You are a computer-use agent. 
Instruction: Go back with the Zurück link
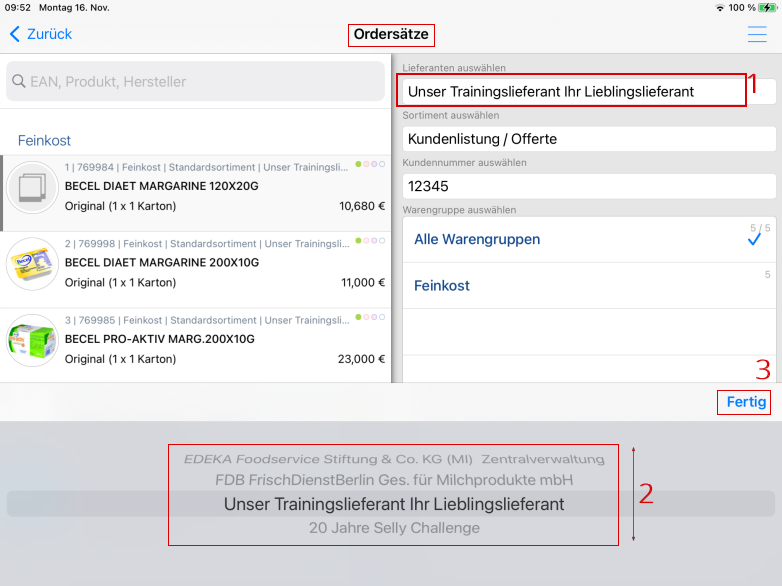coord(50,34)
